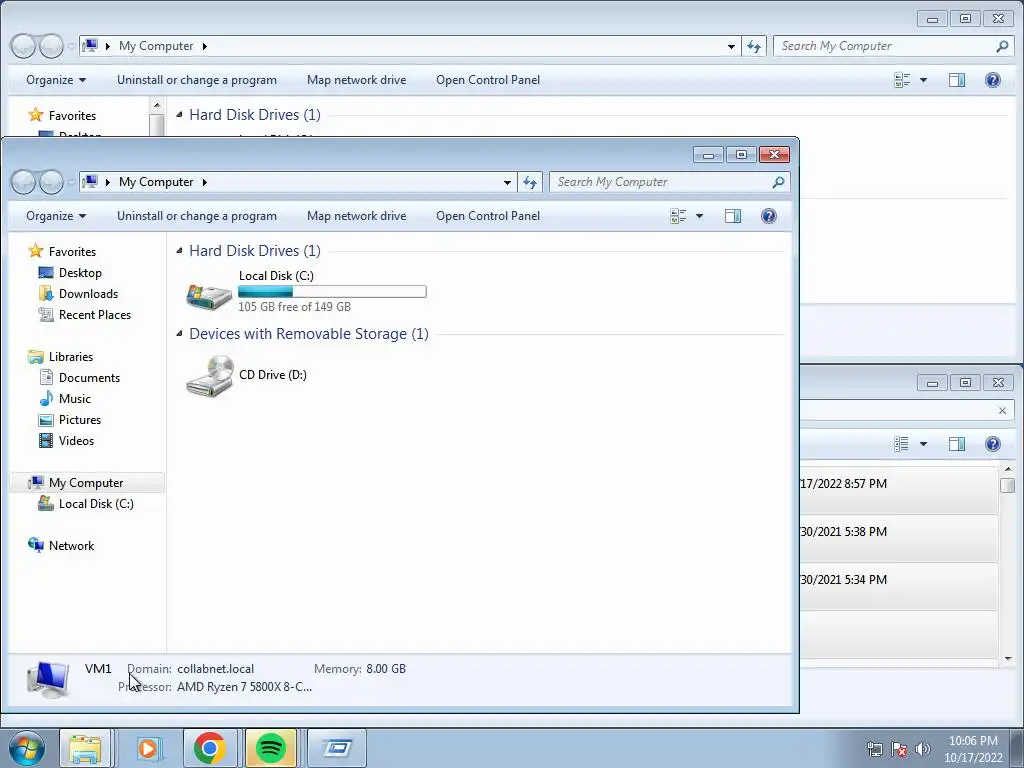Click search box in front My Computer window
Image resolution: width=1024 pixels, height=768 pixels.
(669, 182)
